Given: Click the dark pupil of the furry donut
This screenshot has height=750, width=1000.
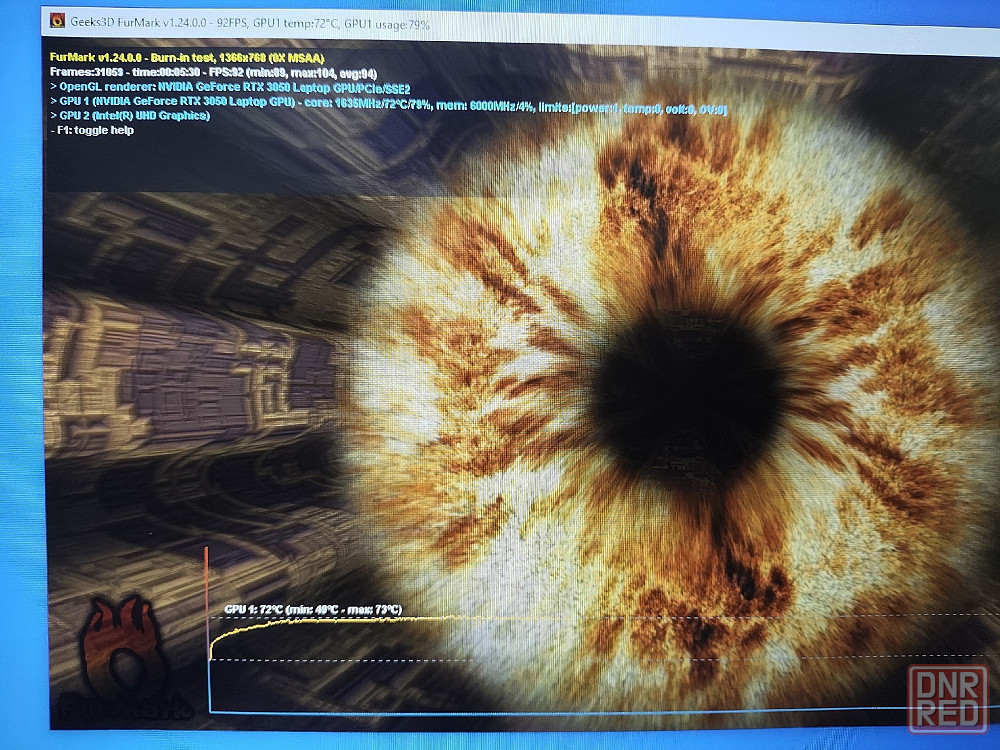Looking at the screenshot, I should tap(689, 397).
